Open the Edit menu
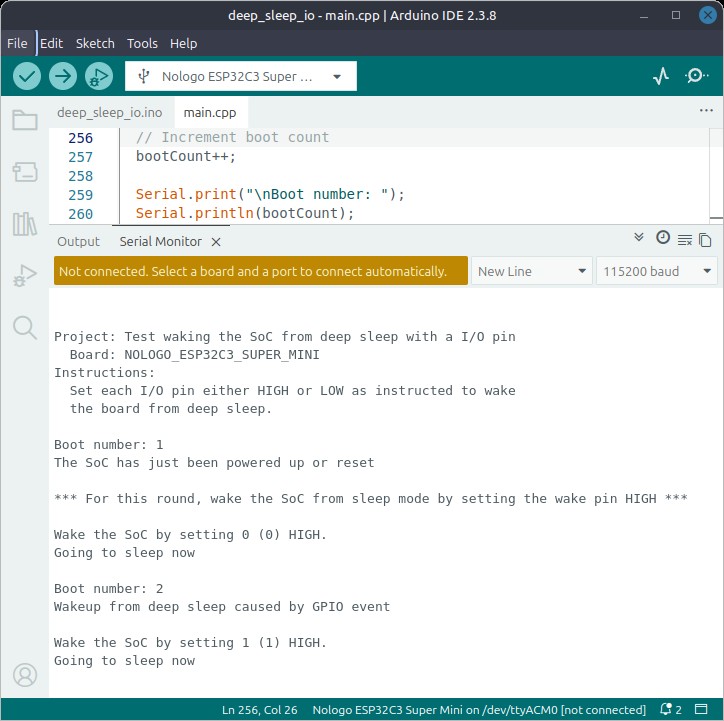Viewport: 724px width, 721px height. (51, 43)
